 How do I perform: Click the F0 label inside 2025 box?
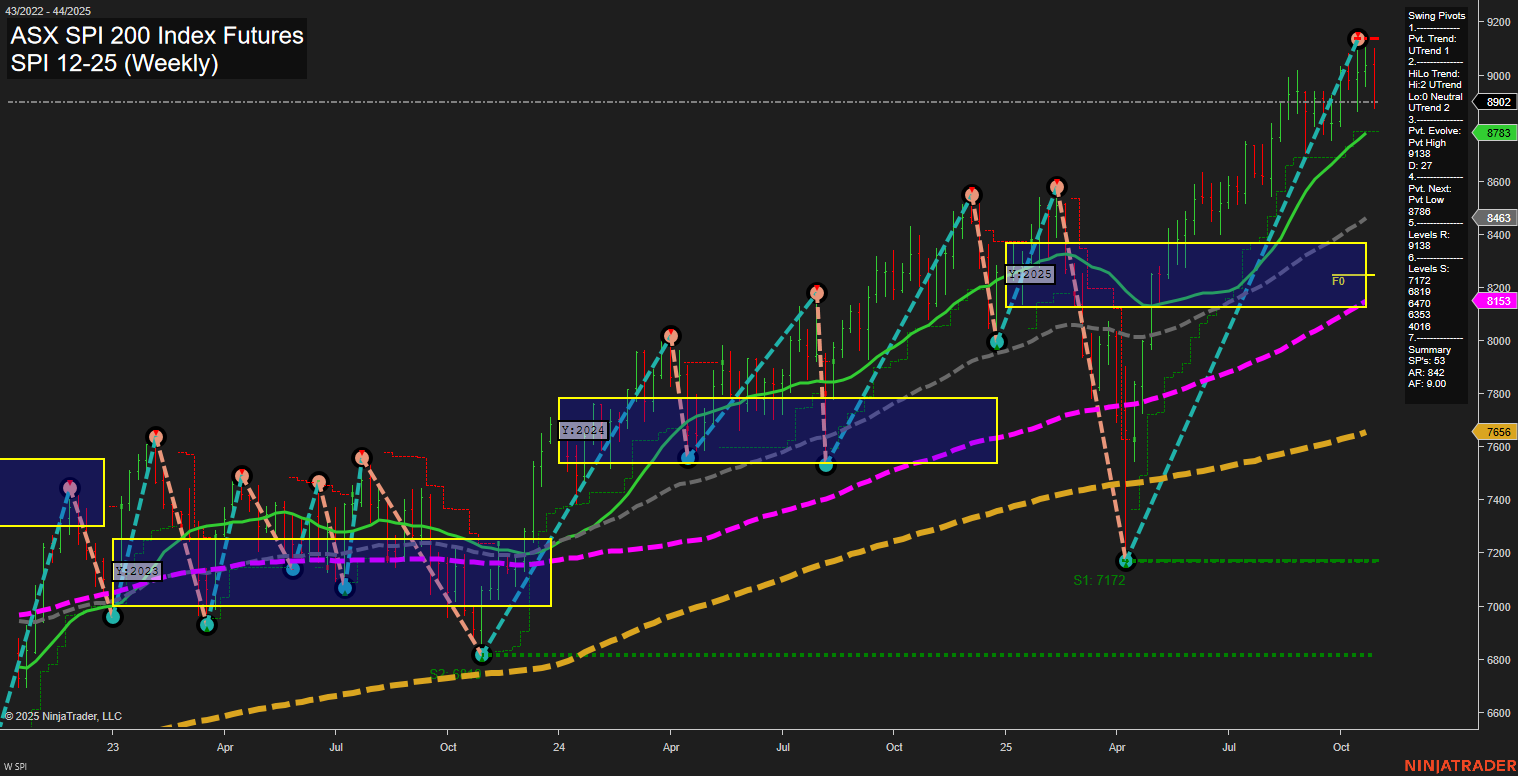click(1338, 281)
